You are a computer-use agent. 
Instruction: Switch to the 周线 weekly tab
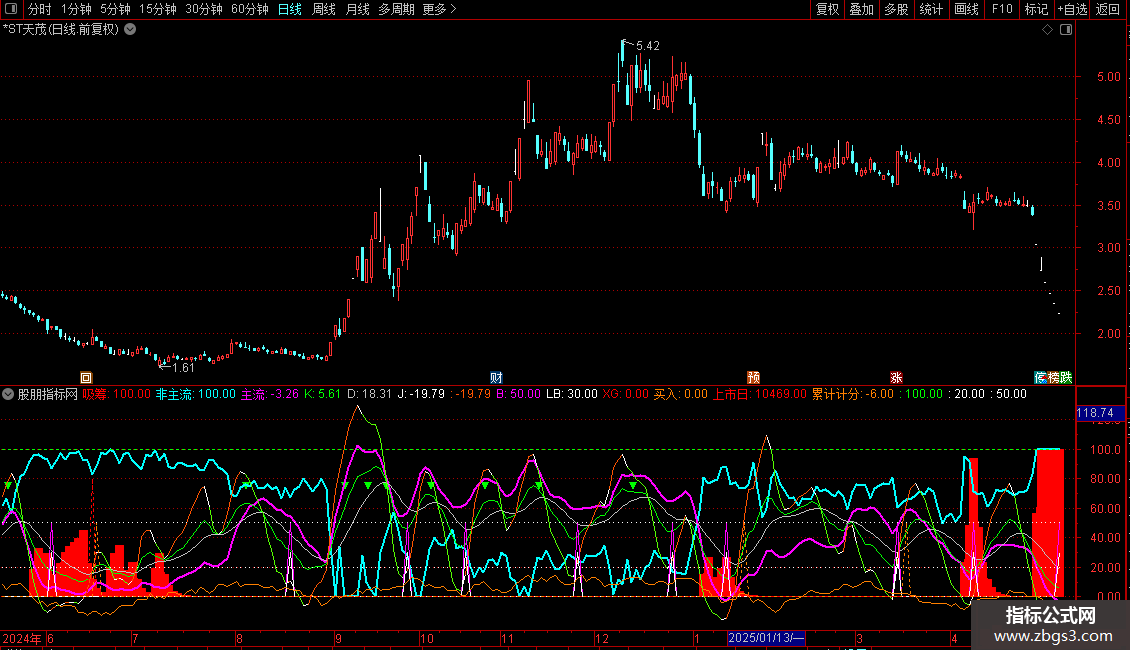[x=324, y=9]
